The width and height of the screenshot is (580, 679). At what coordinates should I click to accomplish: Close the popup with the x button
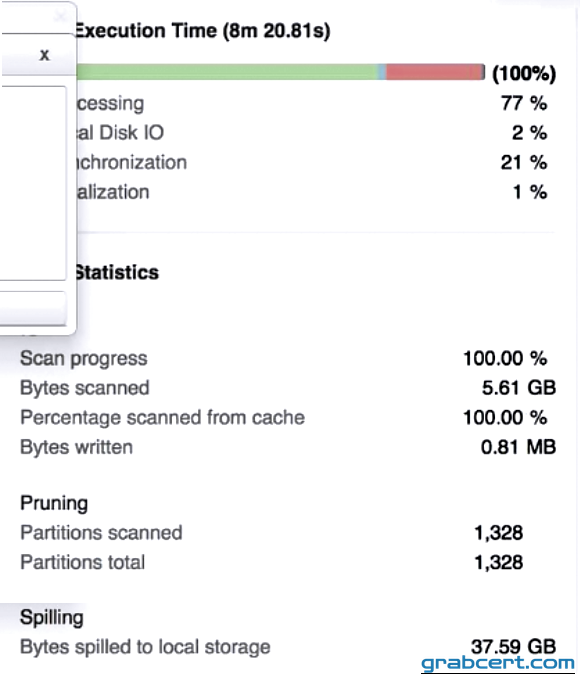point(44,55)
